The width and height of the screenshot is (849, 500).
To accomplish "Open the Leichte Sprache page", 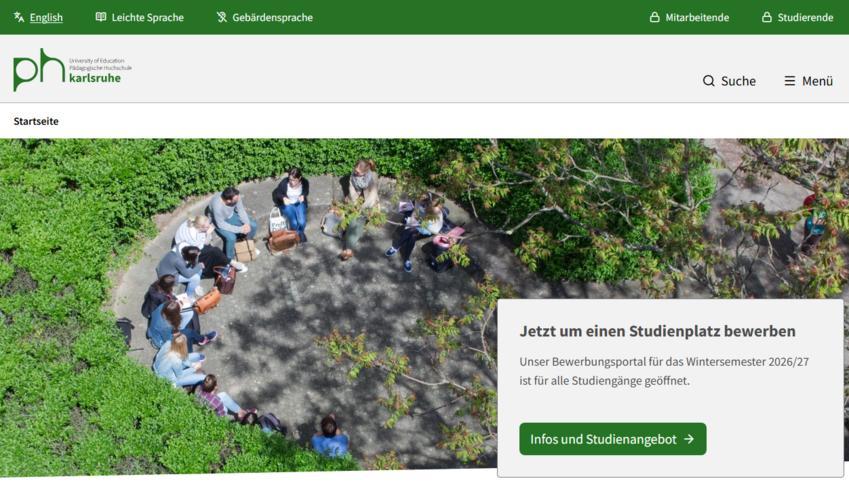I will (147, 17).
